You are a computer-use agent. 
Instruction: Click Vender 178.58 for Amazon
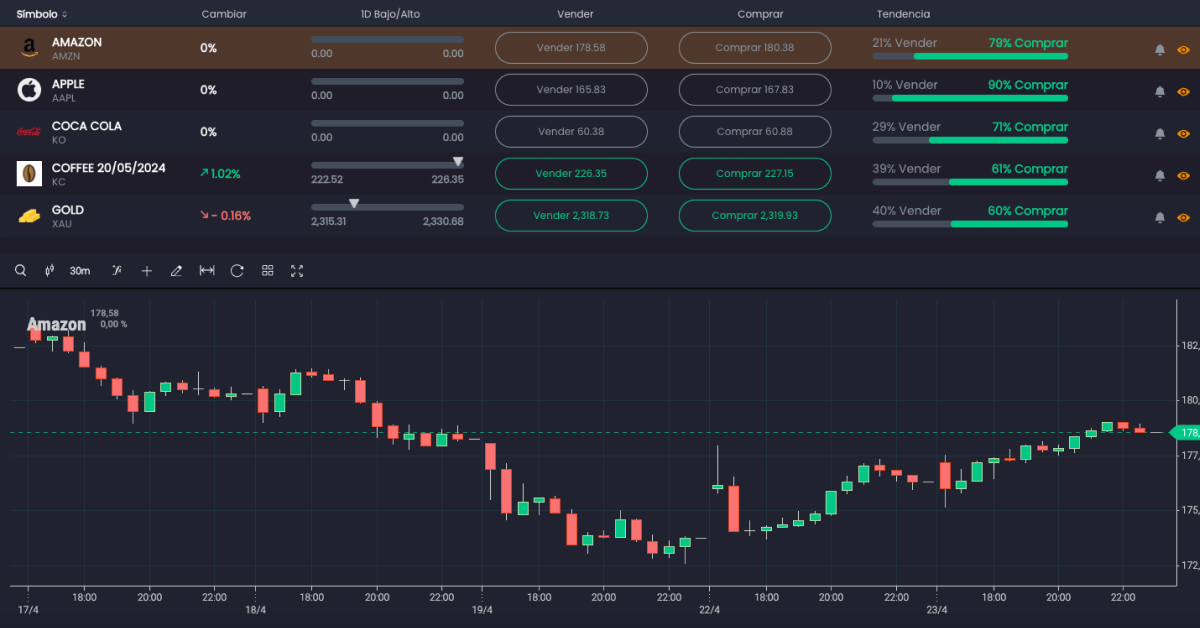(571, 48)
